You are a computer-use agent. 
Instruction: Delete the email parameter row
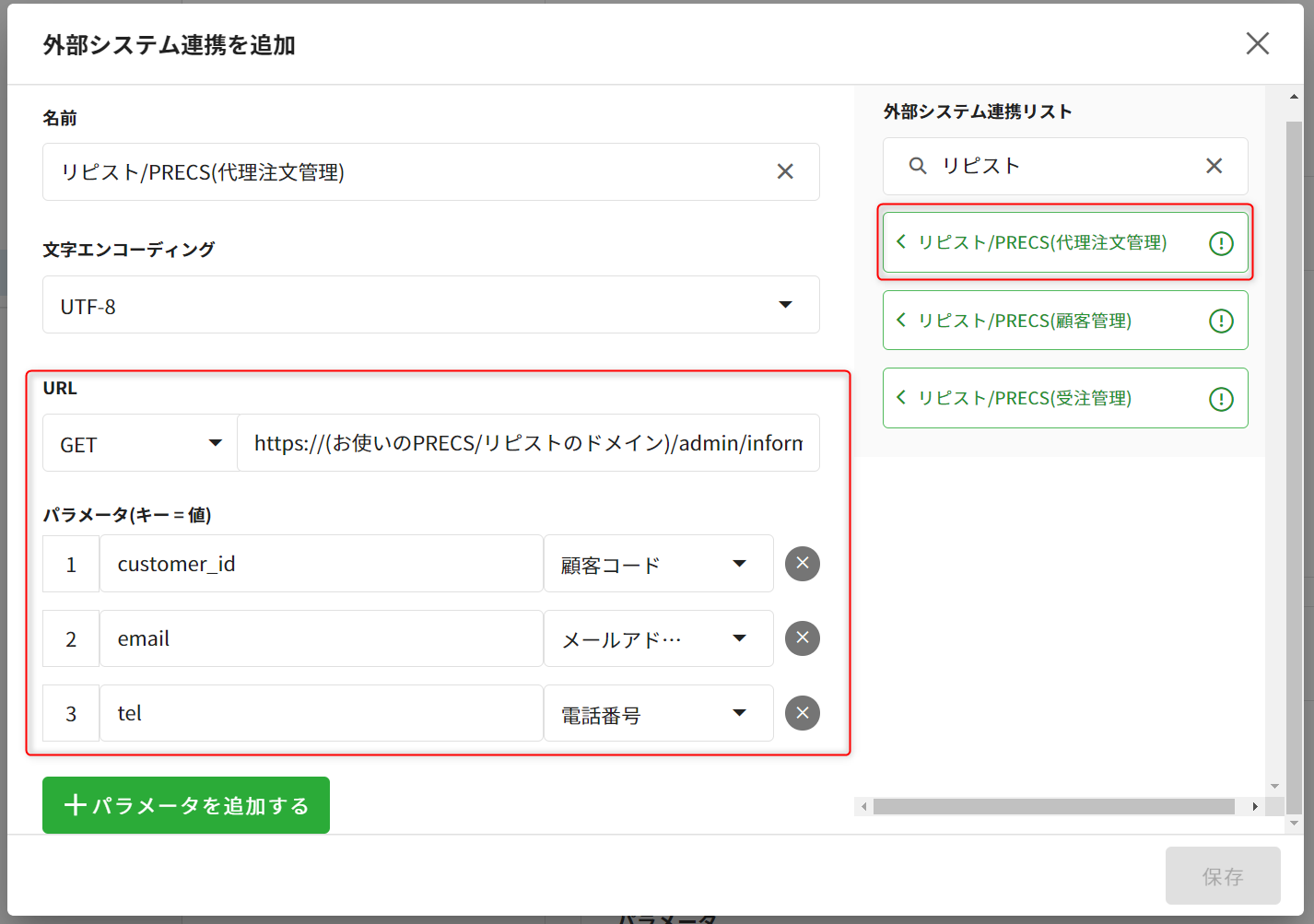pyautogui.click(x=802, y=638)
